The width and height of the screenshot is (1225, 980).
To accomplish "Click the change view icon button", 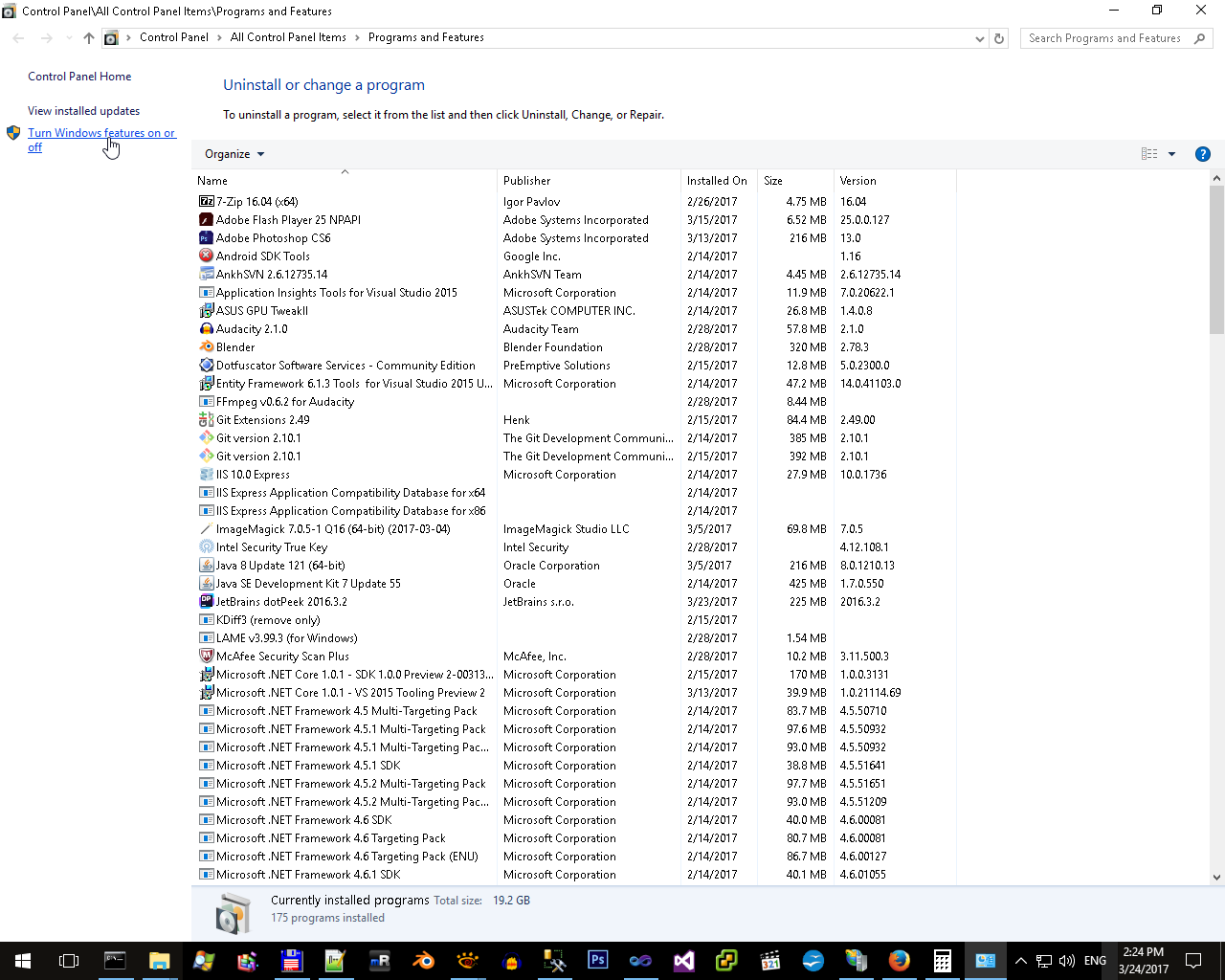I will click(1149, 154).
